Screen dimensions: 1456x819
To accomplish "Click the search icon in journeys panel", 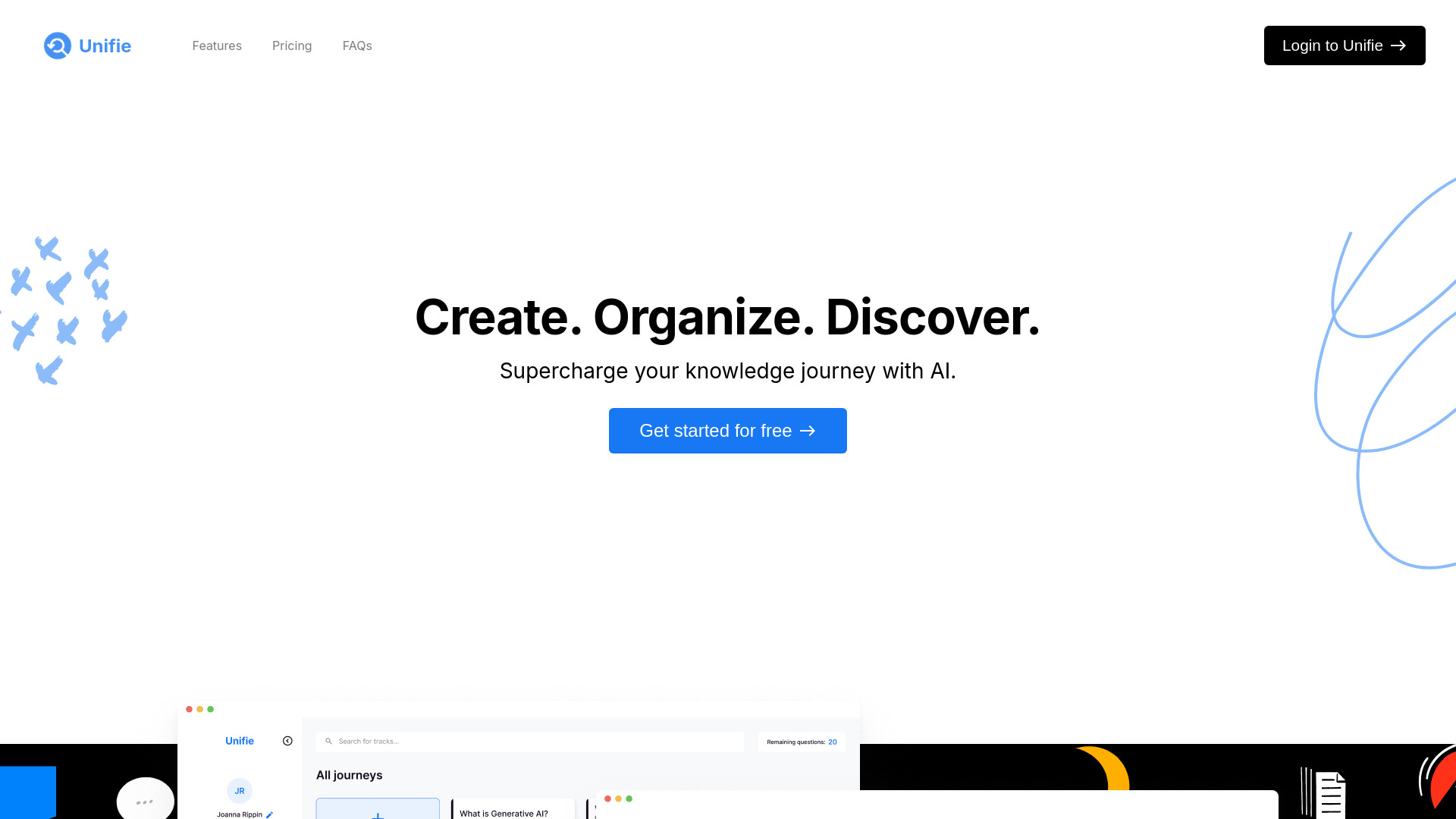I will pyautogui.click(x=329, y=741).
